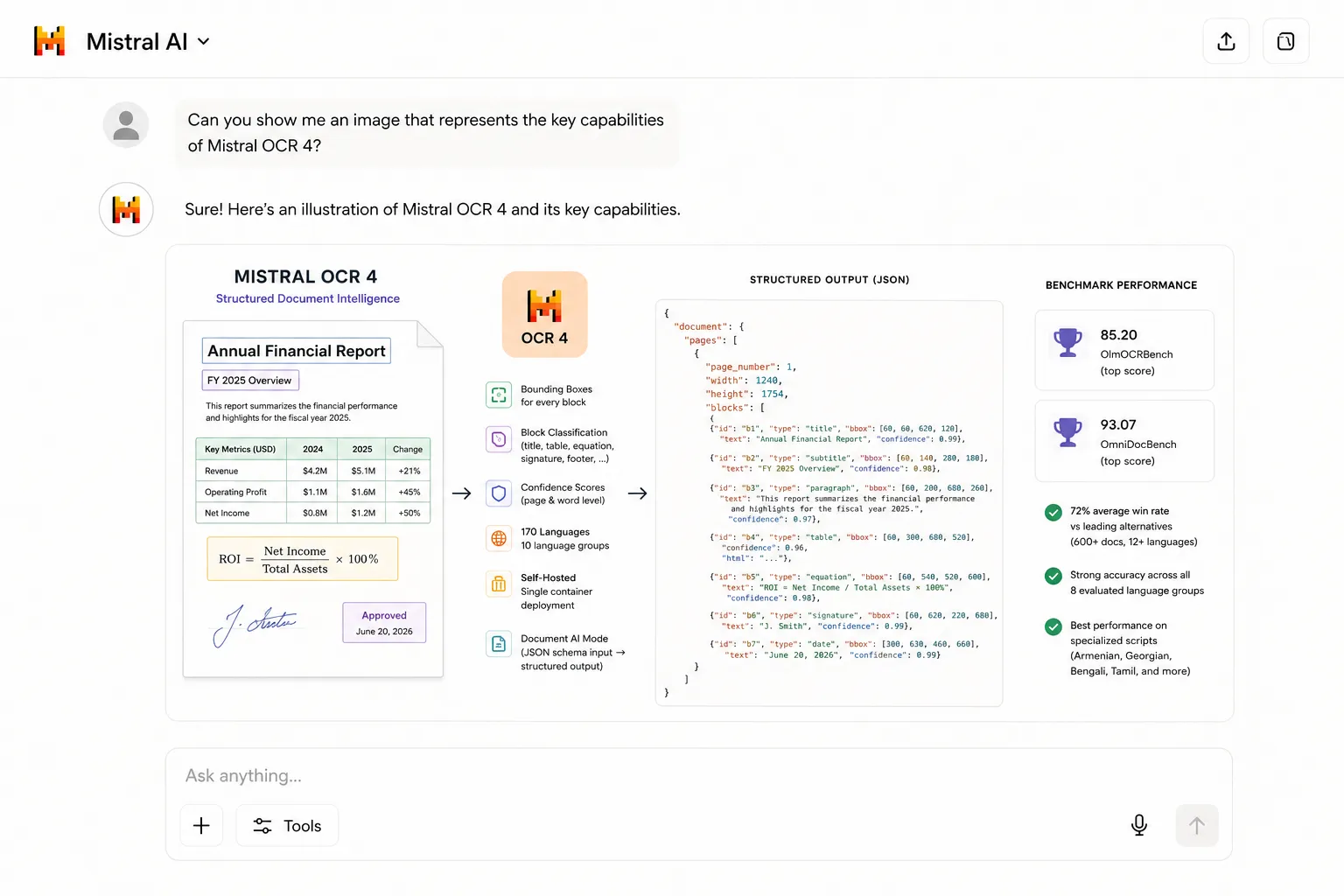Click the Key Metrics (USD) table header

click(241, 449)
